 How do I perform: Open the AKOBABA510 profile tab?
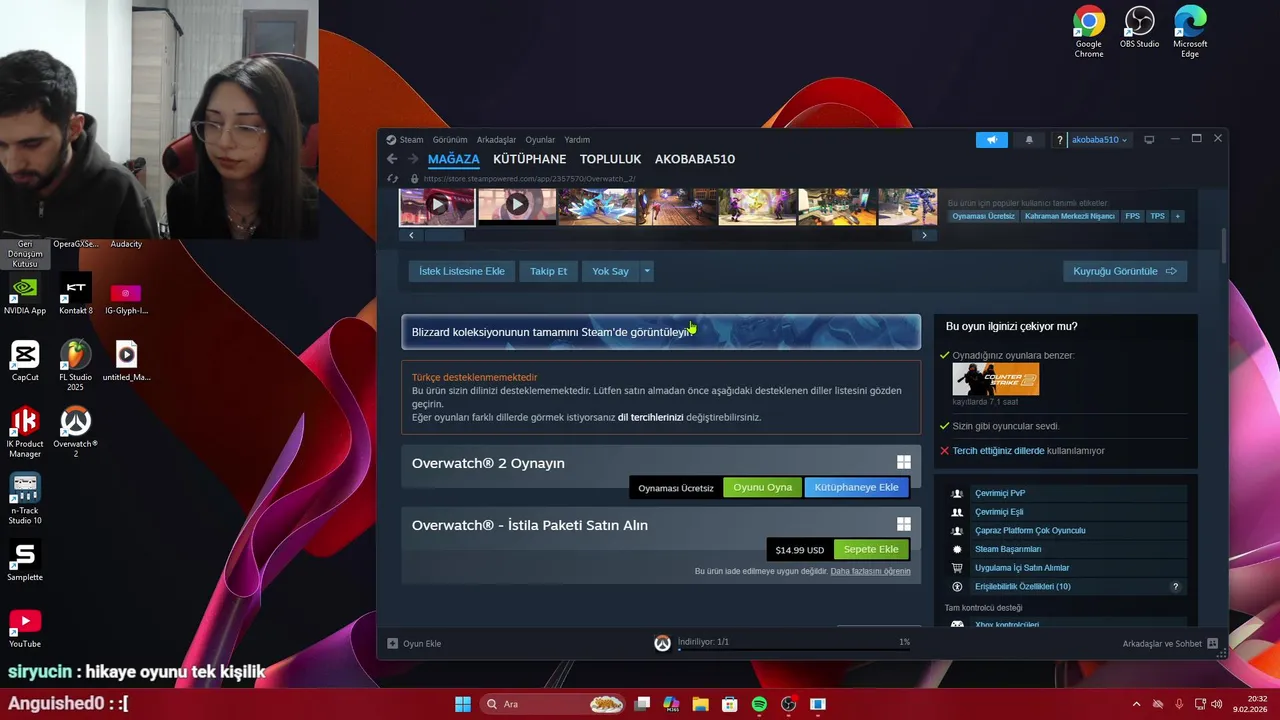[695, 159]
